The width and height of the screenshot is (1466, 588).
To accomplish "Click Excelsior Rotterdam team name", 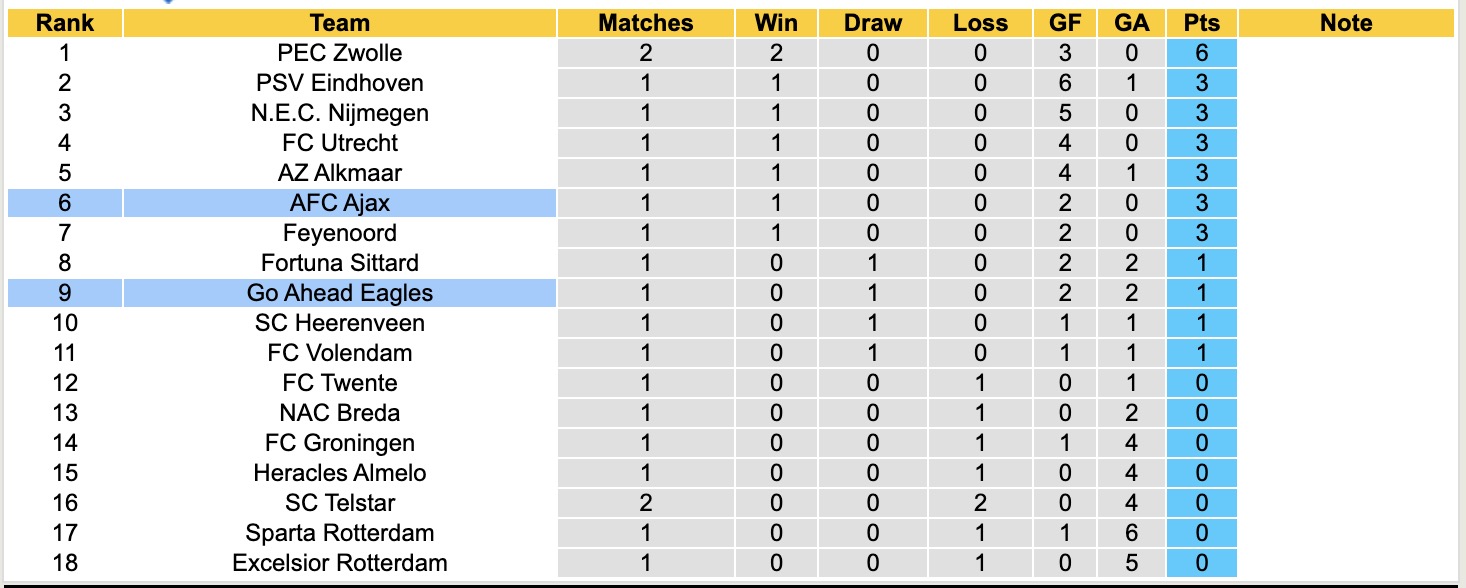I will pyautogui.click(x=339, y=563).
